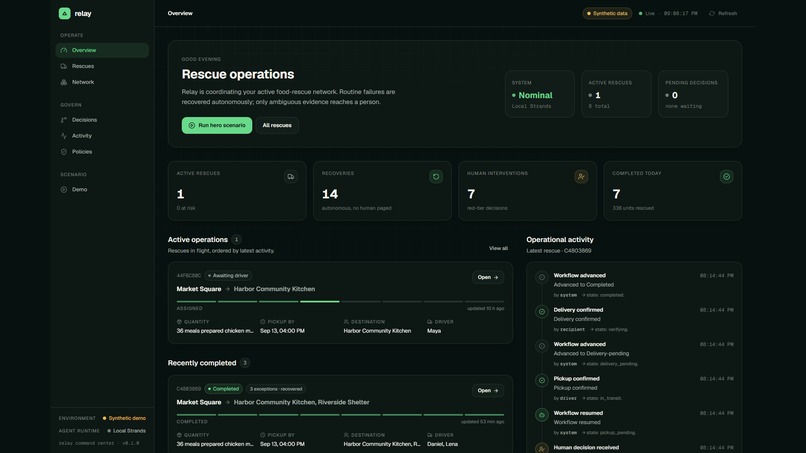
Task: Click the recovery icon in Recoveries tile
Action: point(436,177)
